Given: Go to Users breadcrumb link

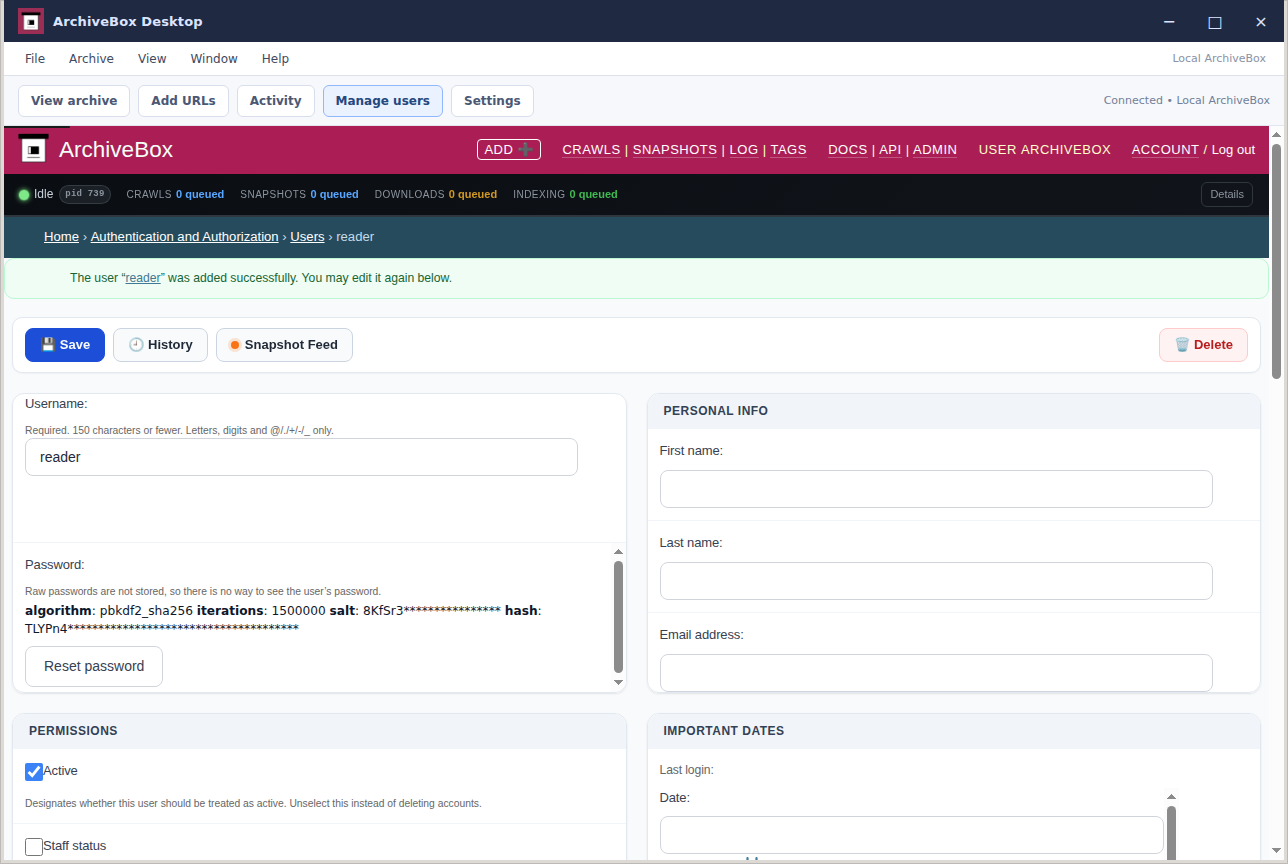Looking at the screenshot, I should (x=307, y=237).
